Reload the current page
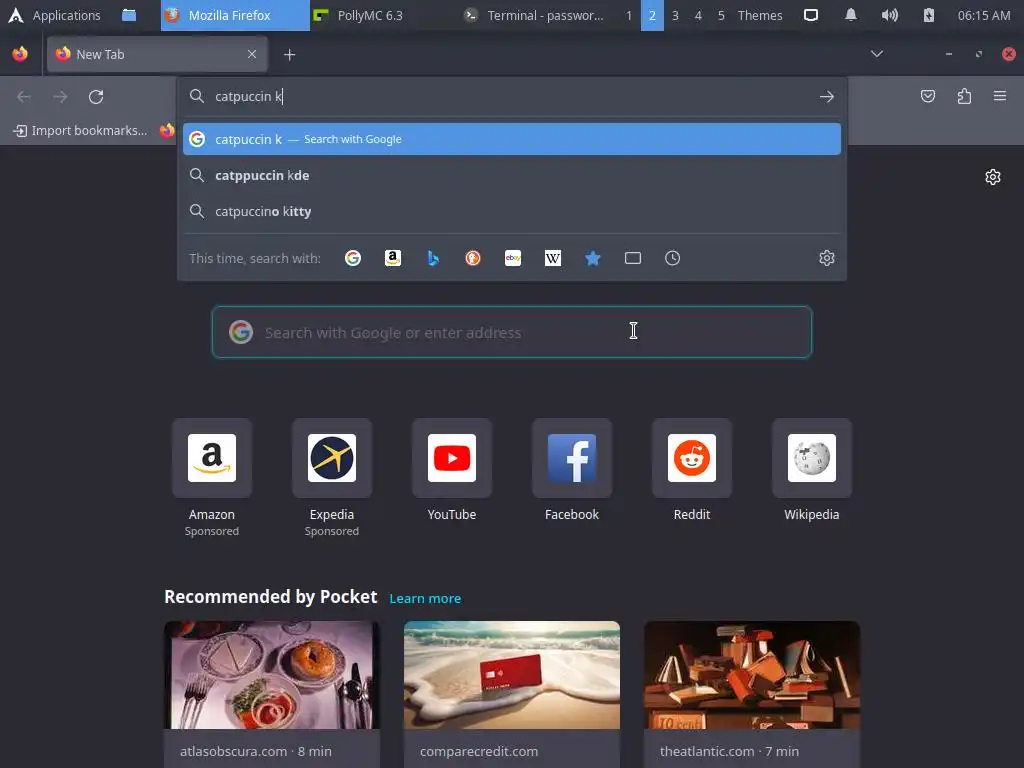The height and width of the screenshot is (768, 1024). [96, 97]
